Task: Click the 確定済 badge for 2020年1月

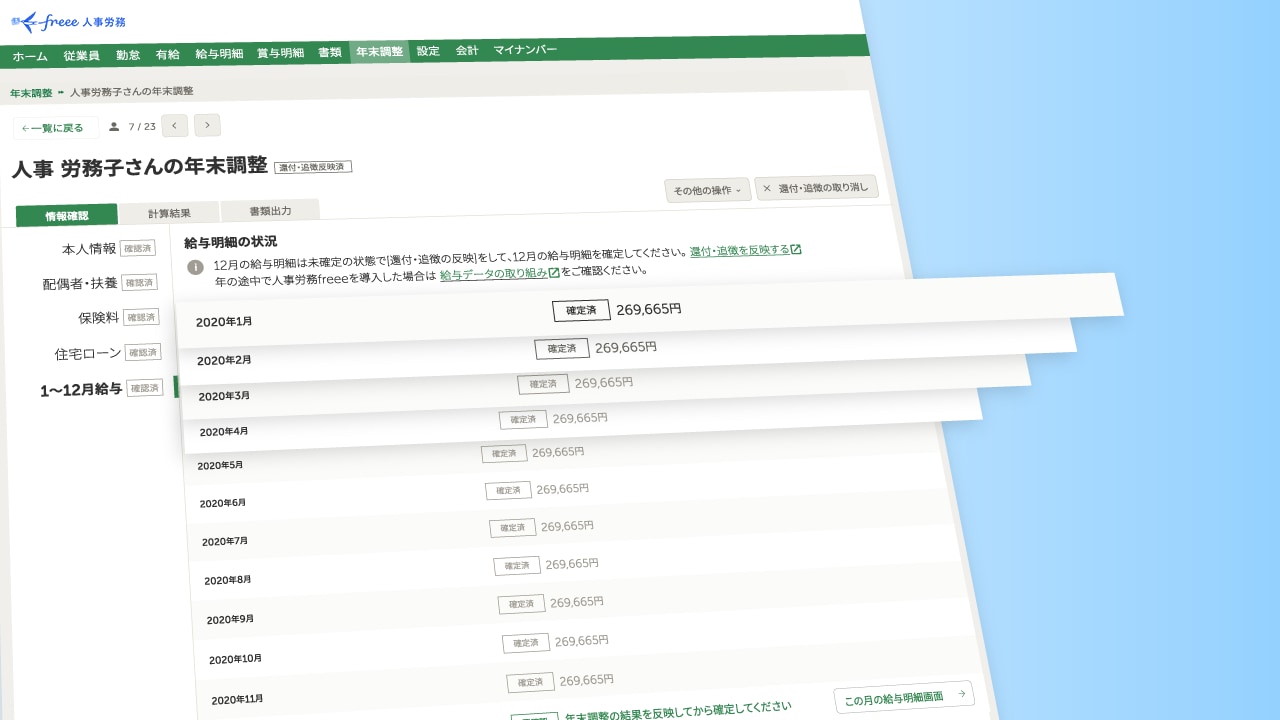Action: point(580,310)
